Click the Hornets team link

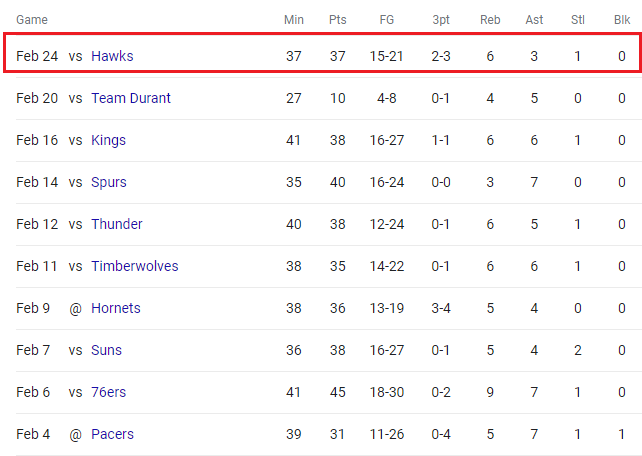click(115, 308)
